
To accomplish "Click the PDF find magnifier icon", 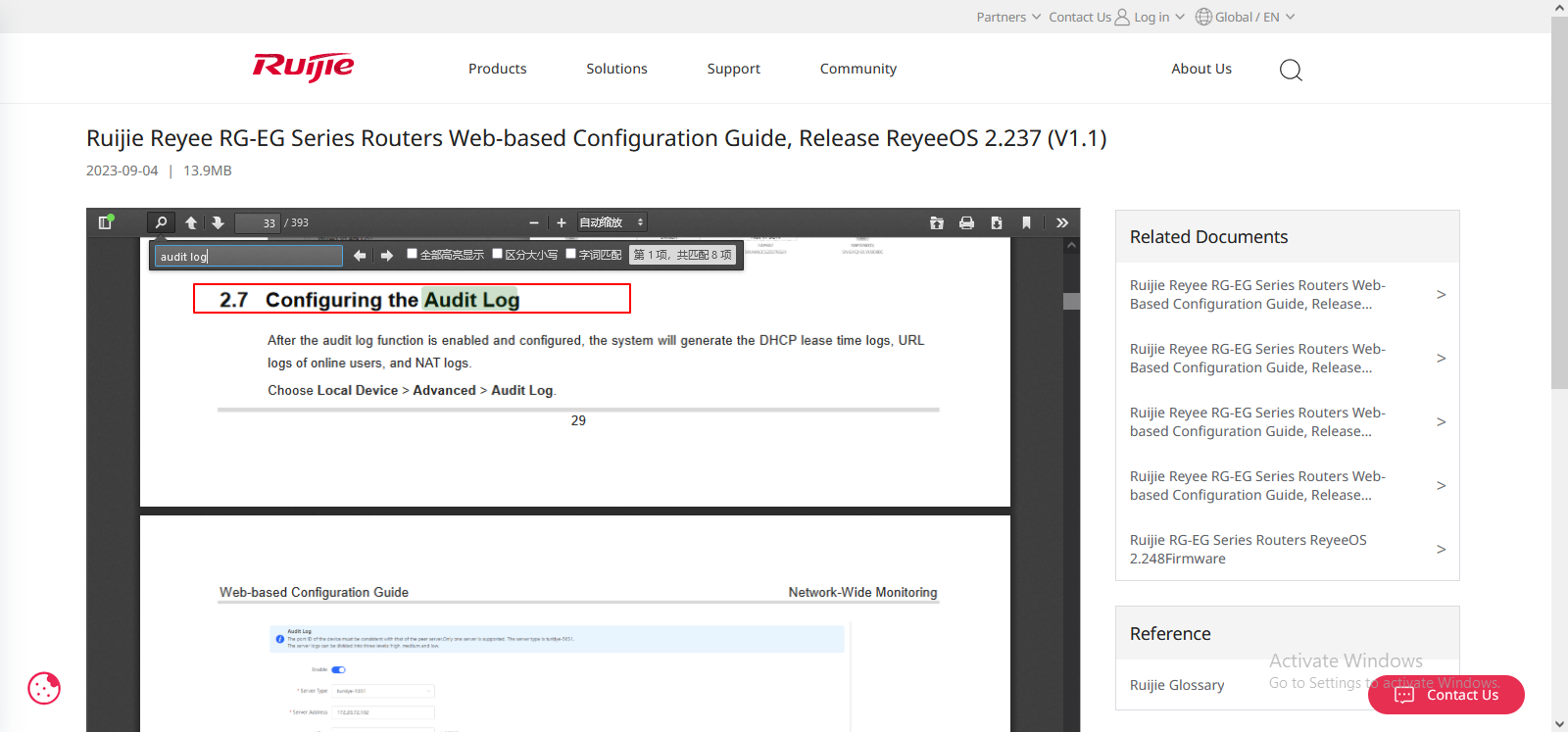I will coord(161,222).
